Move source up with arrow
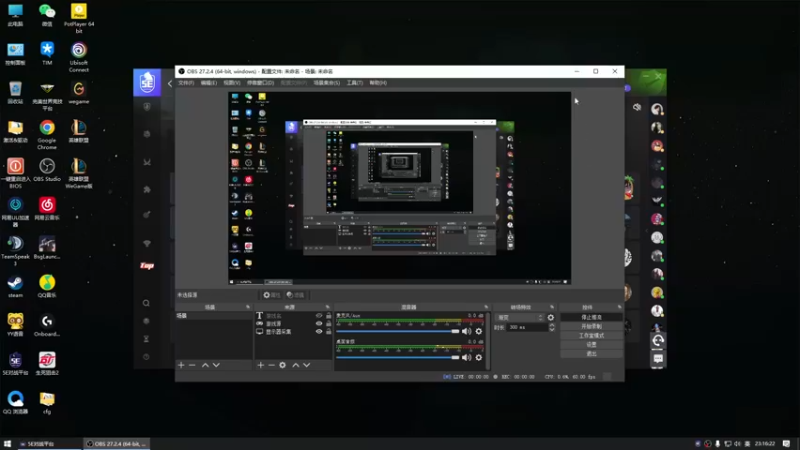 (295, 365)
